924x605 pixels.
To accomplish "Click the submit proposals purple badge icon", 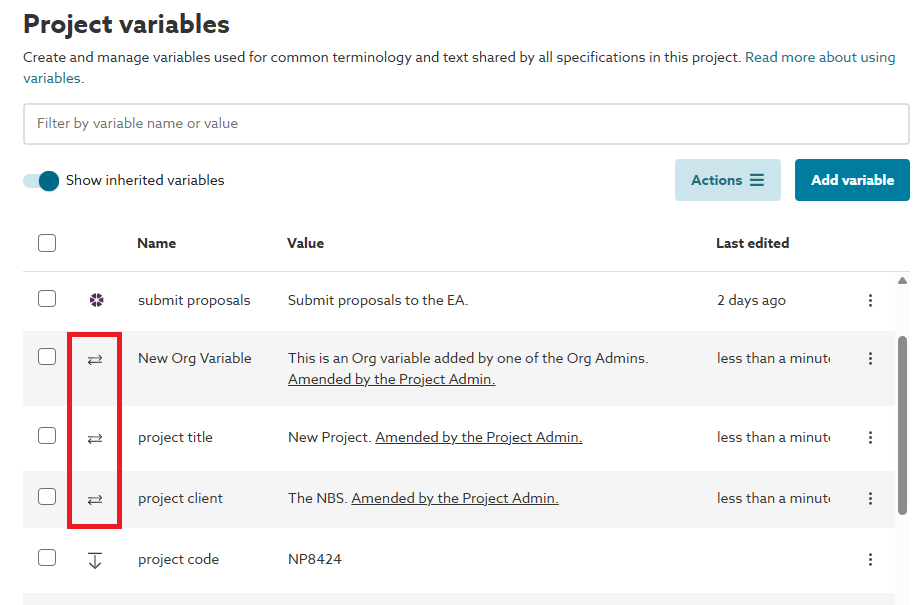I will 96,300.
